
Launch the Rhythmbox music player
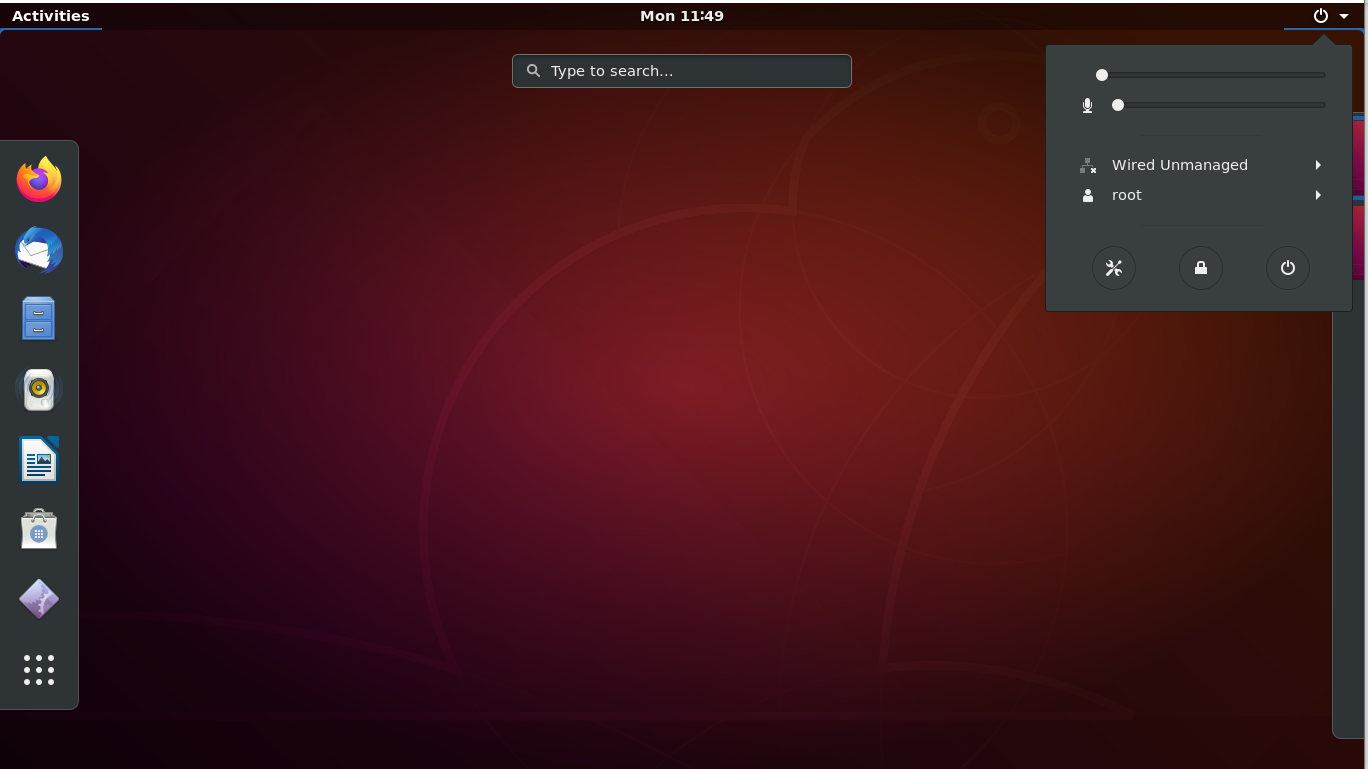coord(38,389)
